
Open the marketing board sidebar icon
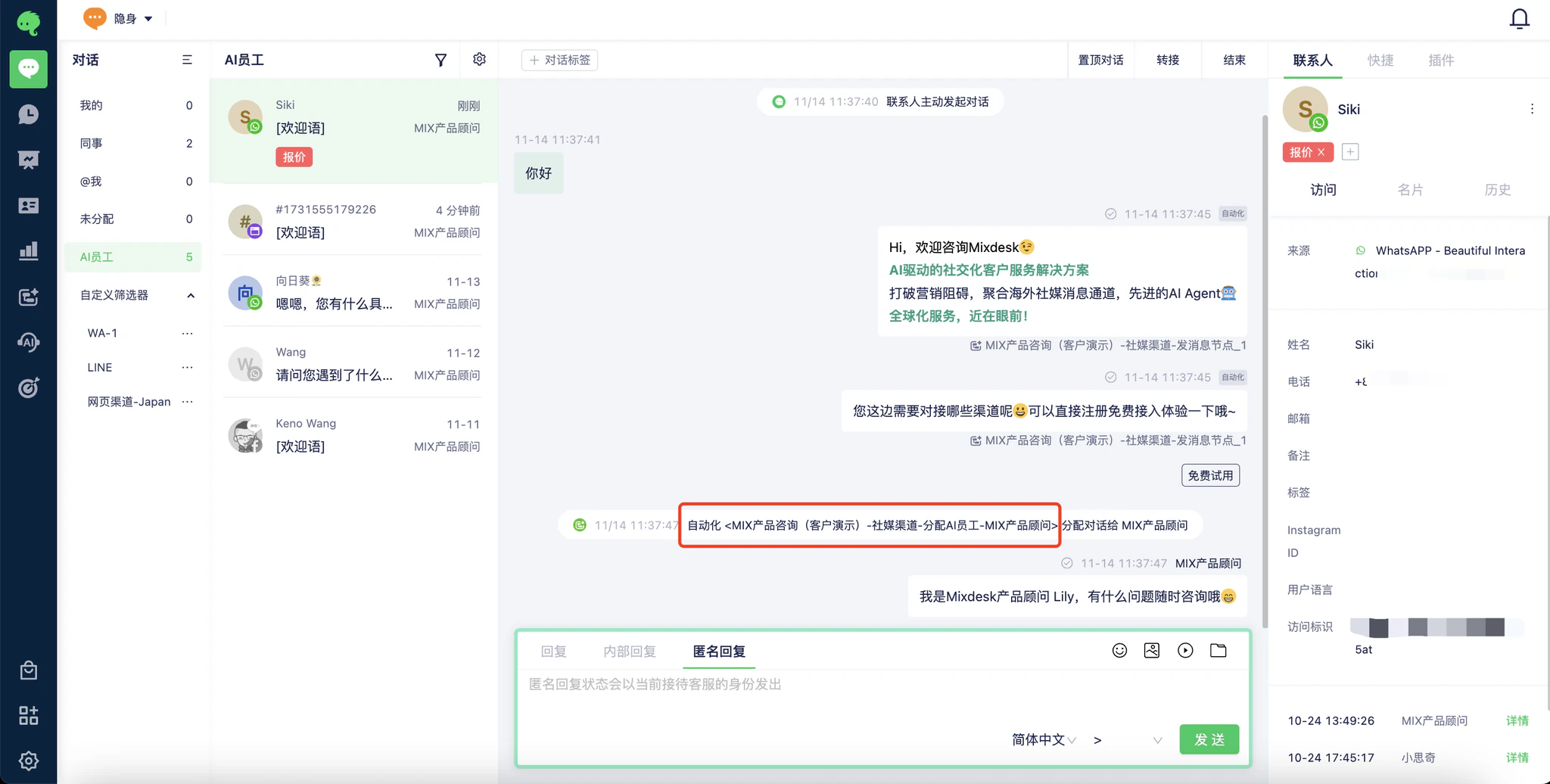[28, 160]
